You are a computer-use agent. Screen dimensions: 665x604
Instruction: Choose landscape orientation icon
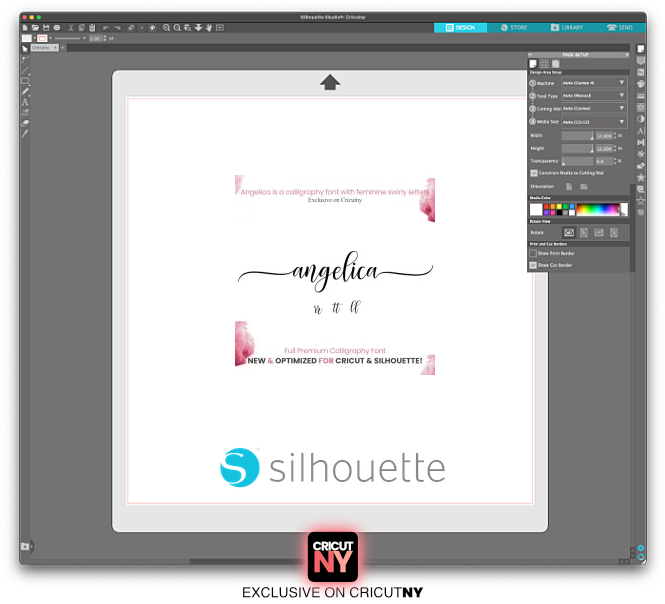(584, 187)
